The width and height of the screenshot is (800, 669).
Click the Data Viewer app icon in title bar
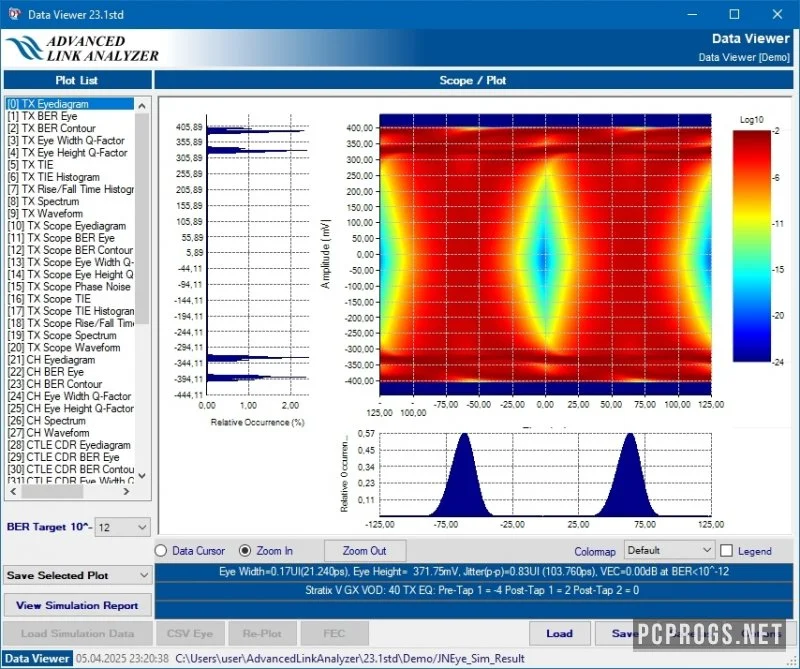14,14
